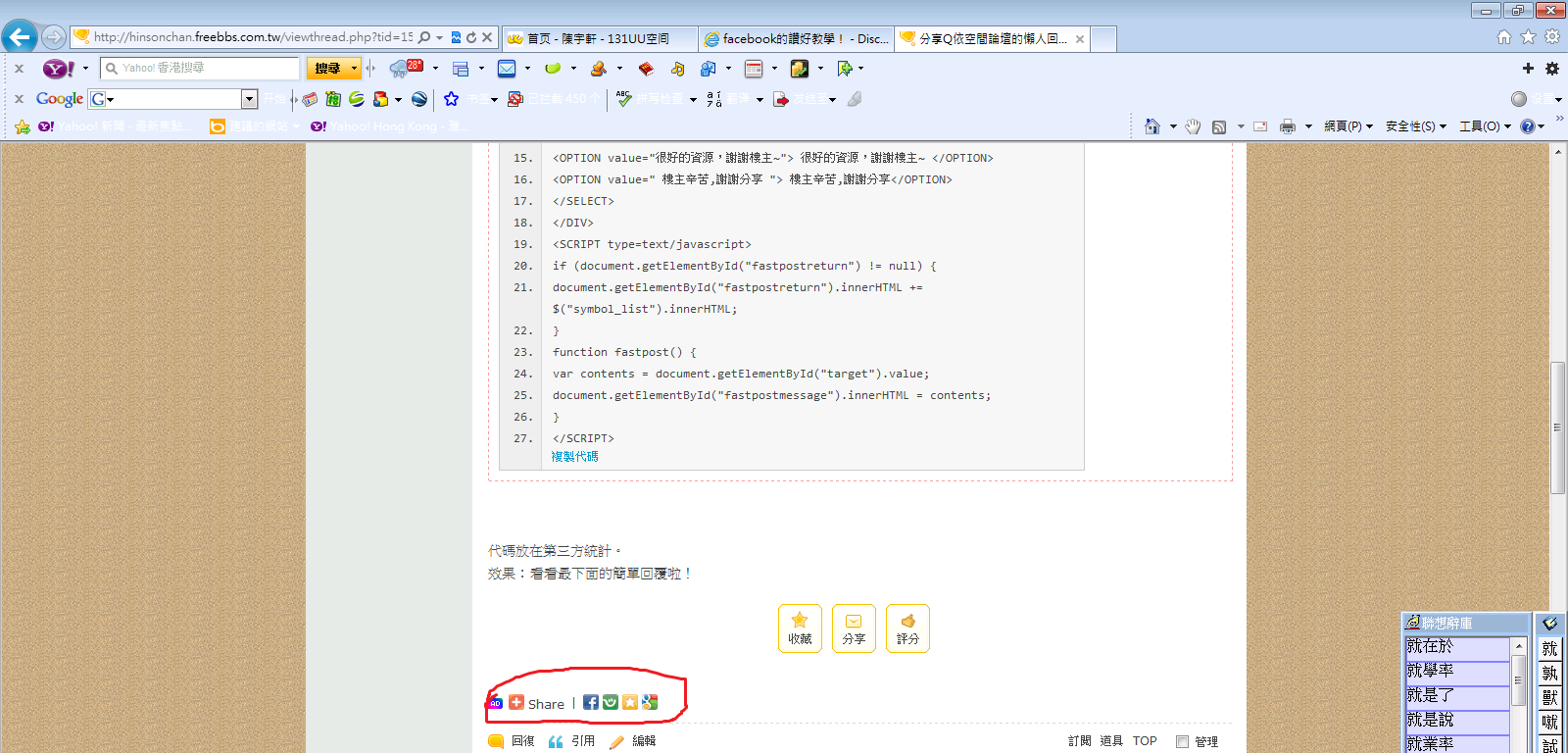Screen dimensions: 1568x753
Task: Click the print icon in command bar
Action: coord(1287,126)
